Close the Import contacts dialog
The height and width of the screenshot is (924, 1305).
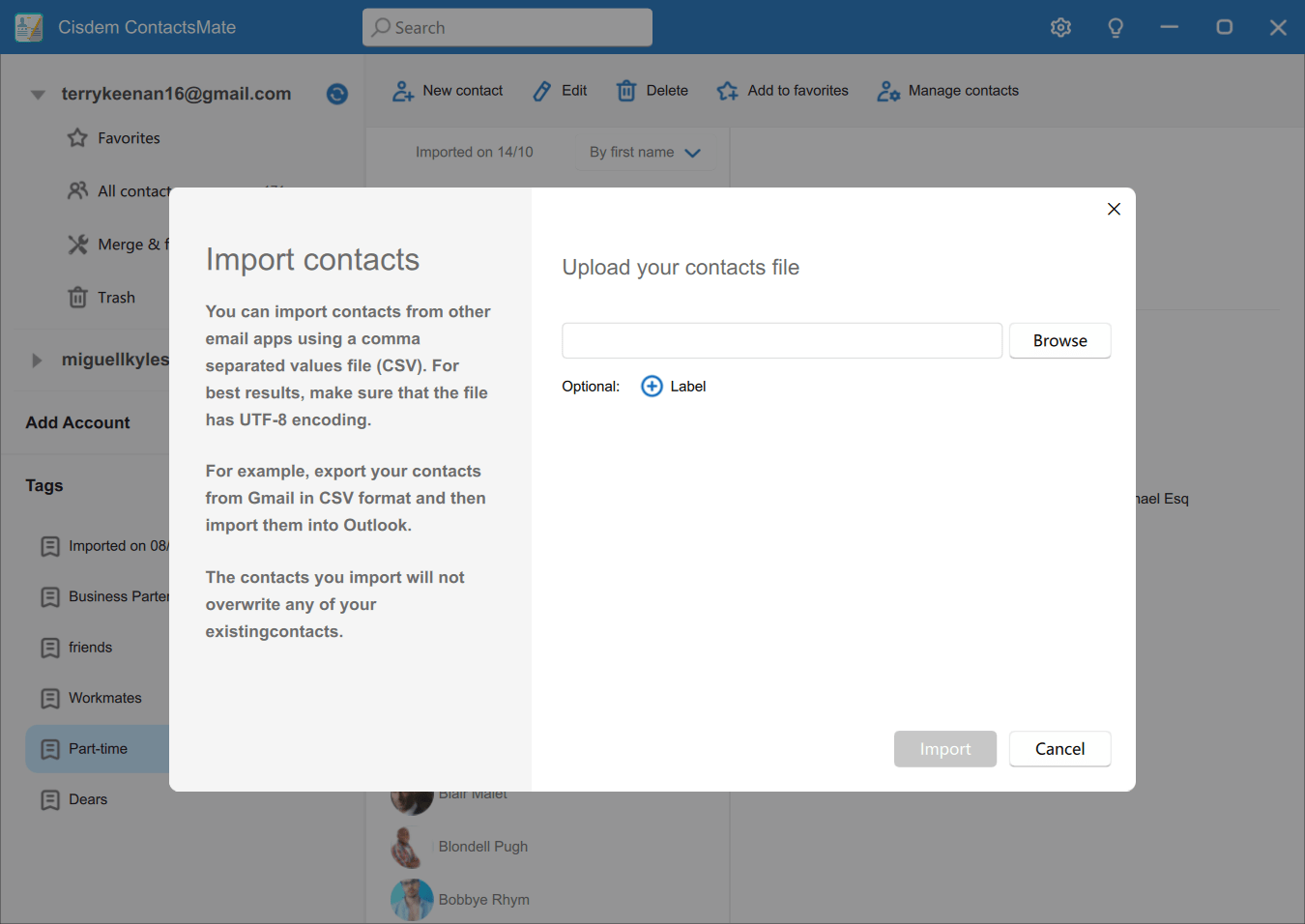pyautogui.click(x=1114, y=209)
